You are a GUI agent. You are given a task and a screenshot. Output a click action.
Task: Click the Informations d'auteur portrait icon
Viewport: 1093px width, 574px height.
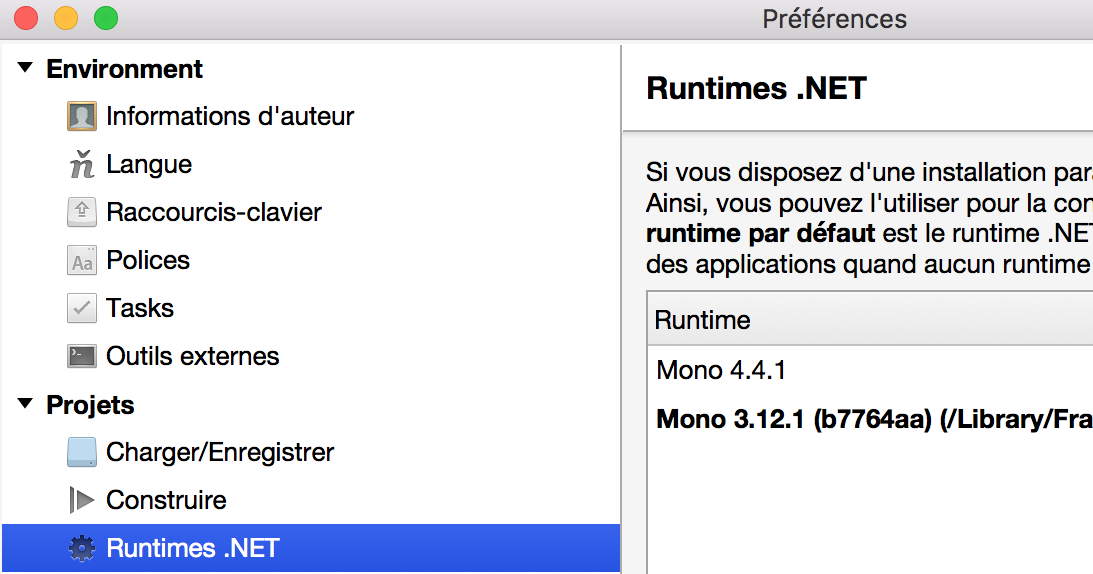(x=82, y=116)
